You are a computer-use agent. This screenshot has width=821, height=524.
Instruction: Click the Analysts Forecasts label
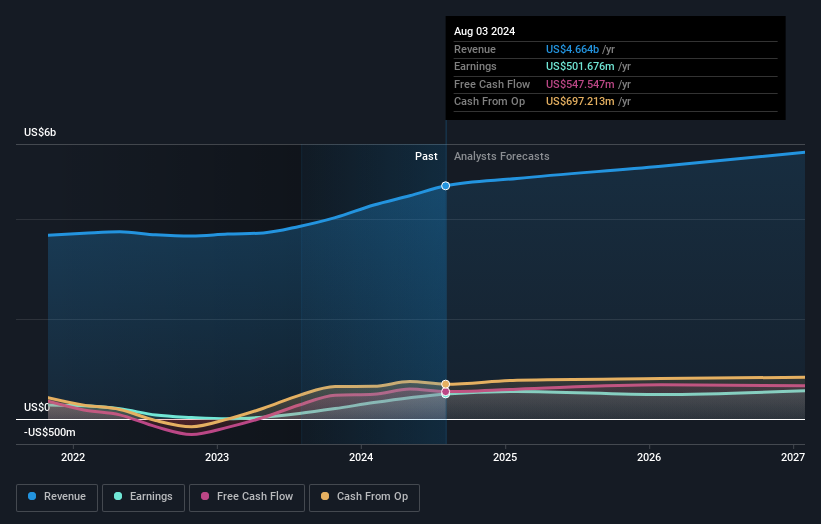502,156
